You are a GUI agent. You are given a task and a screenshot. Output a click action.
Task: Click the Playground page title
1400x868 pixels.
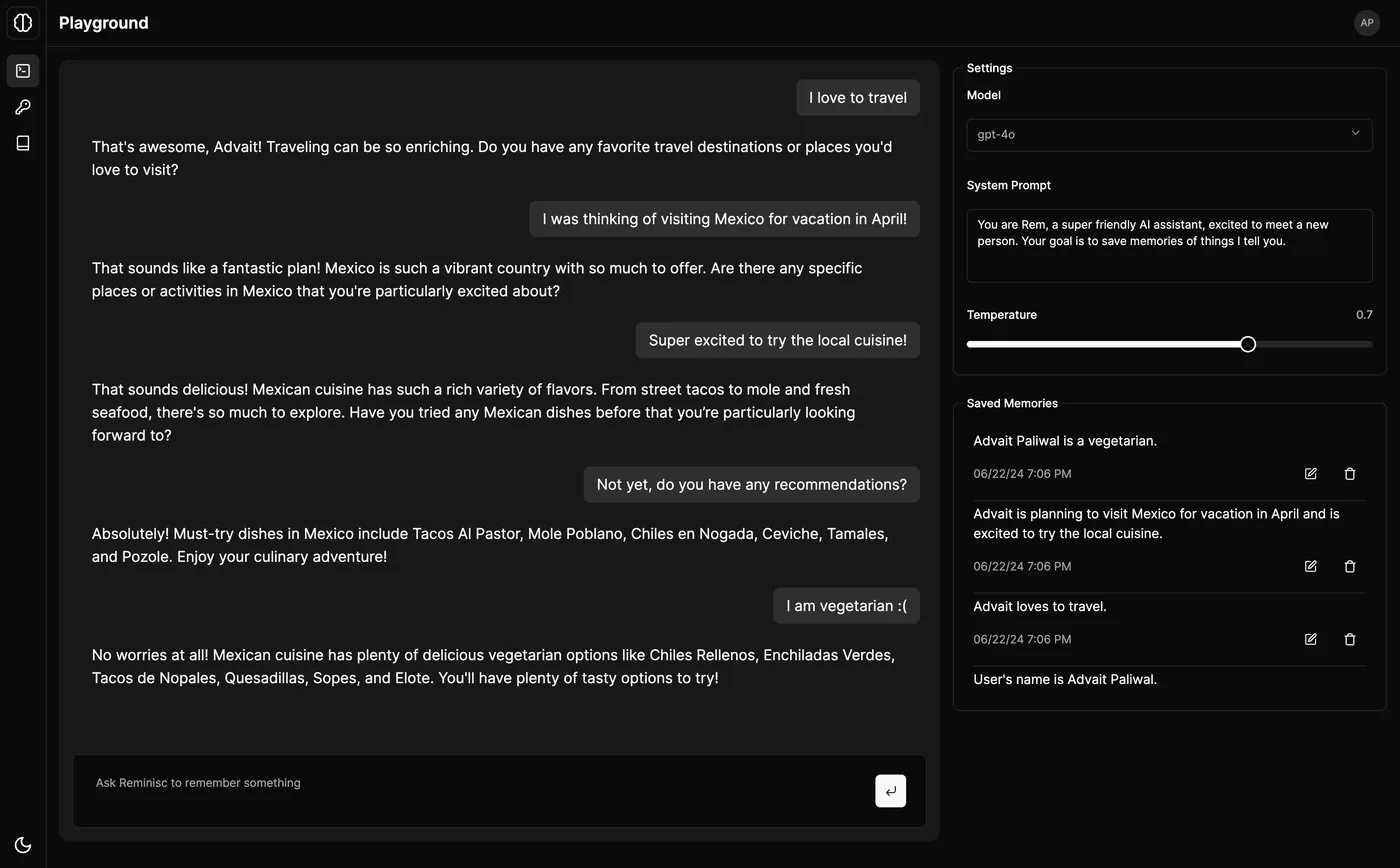click(104, 22)
